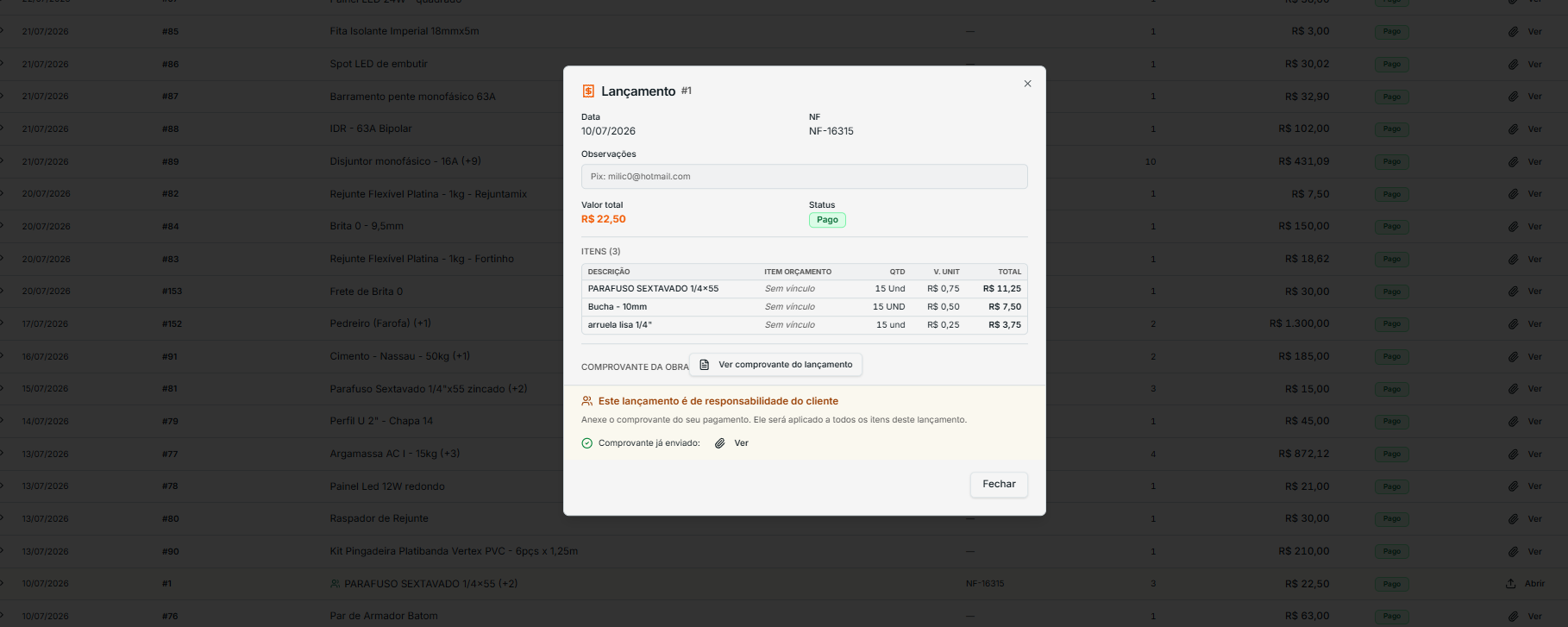Select the Perfil U 2" - Chapa 14 row
This screenshot has width=1568, height=627.
(x=784, y=422)
